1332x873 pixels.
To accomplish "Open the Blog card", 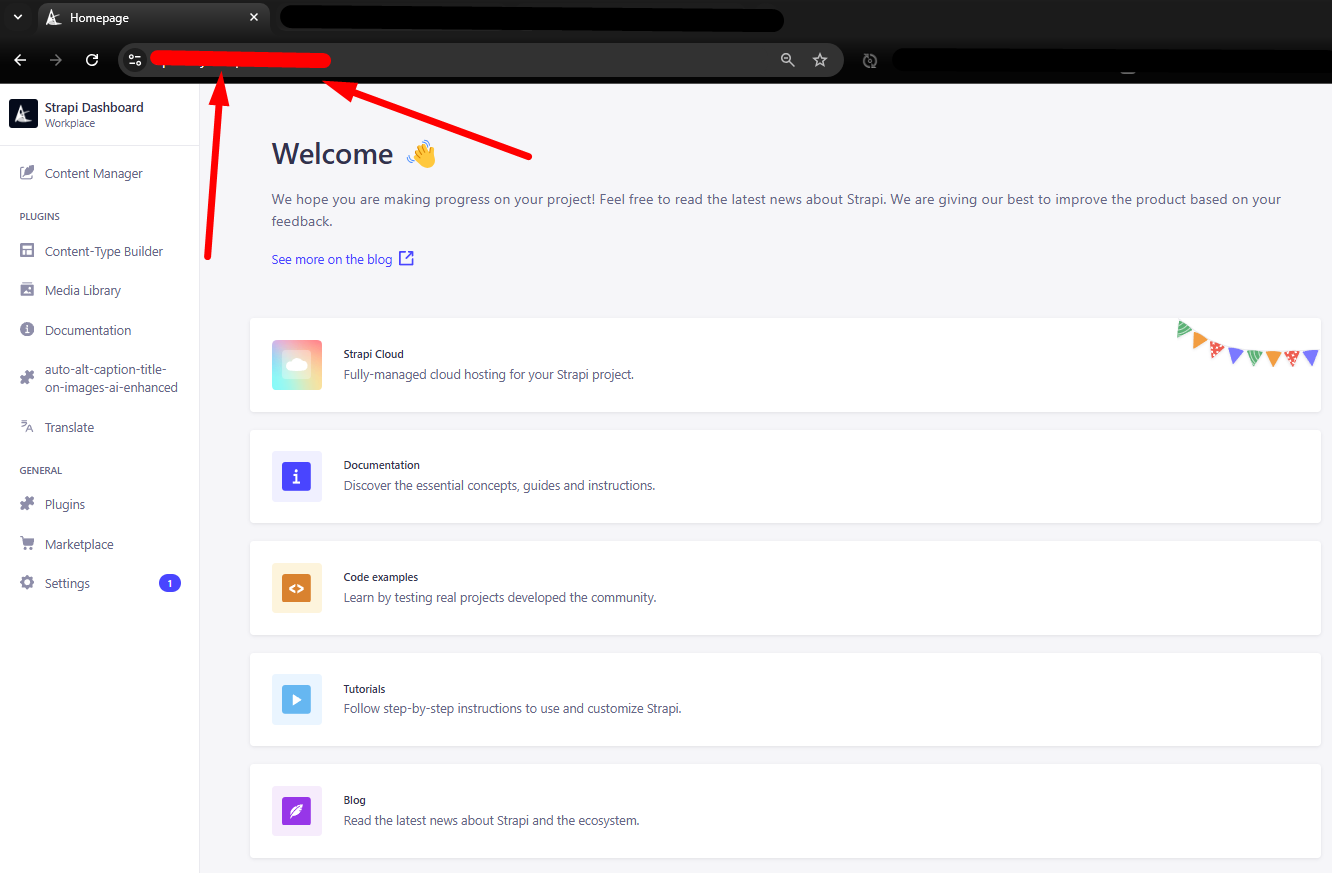I will [x=785, y=811].
